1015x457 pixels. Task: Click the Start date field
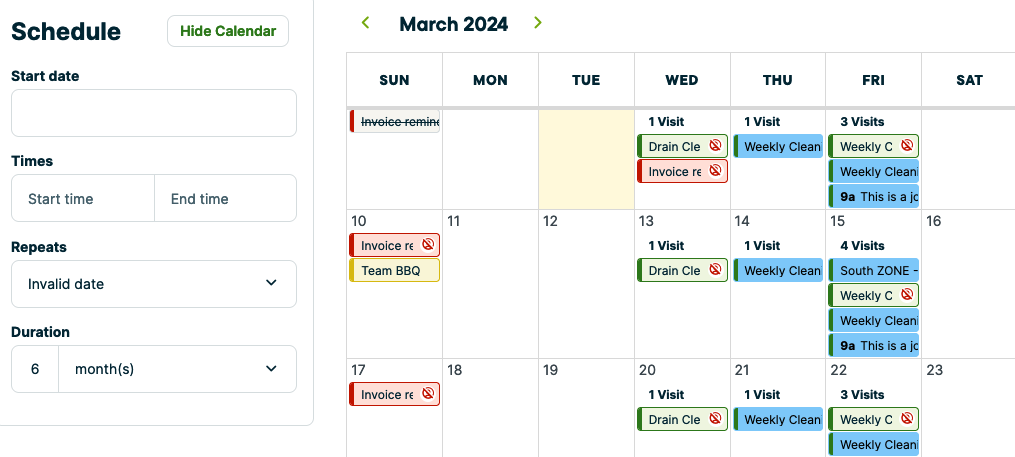point(154,113)
